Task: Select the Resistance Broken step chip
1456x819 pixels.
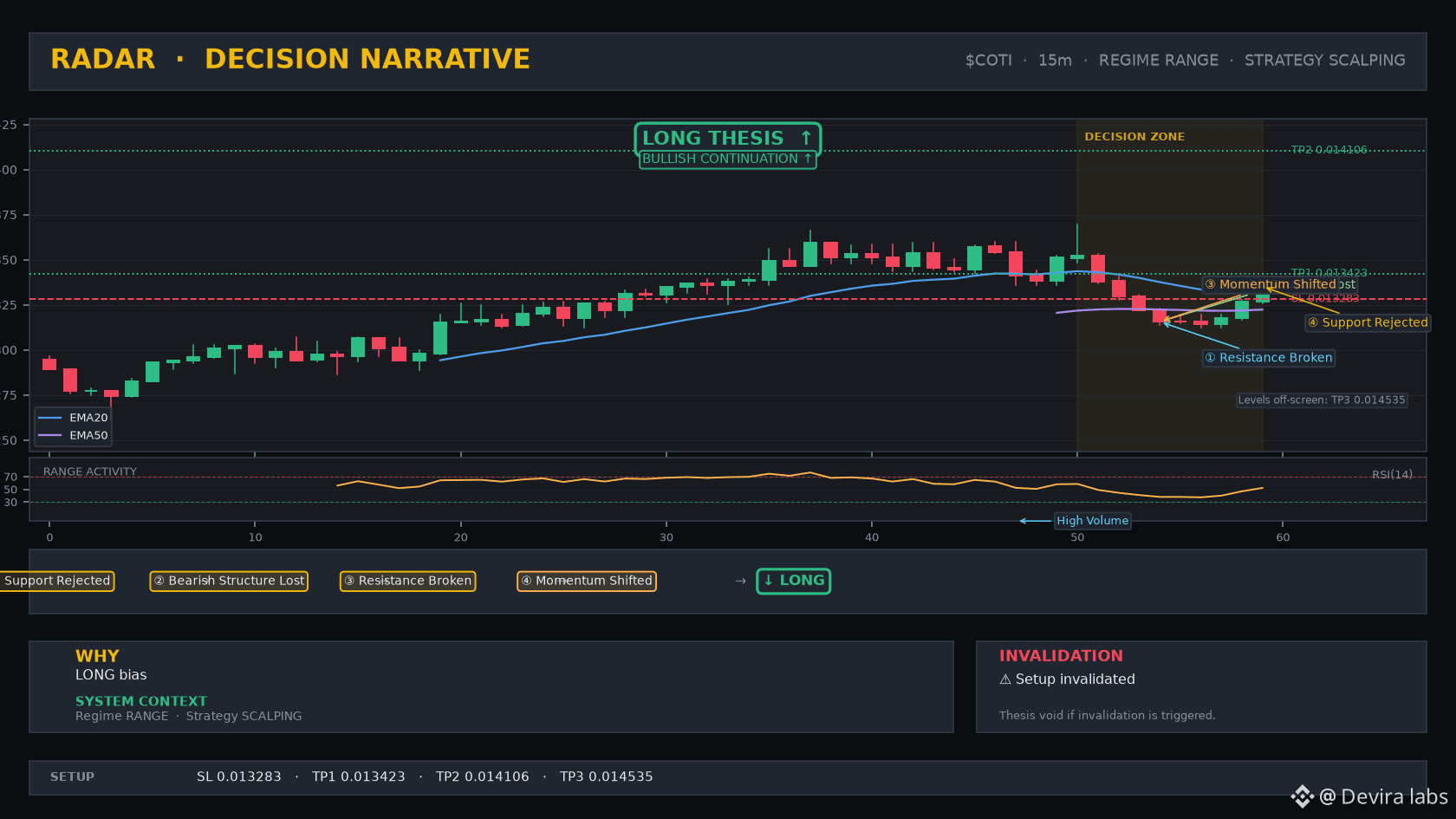Action: click(x=407, y=581)
